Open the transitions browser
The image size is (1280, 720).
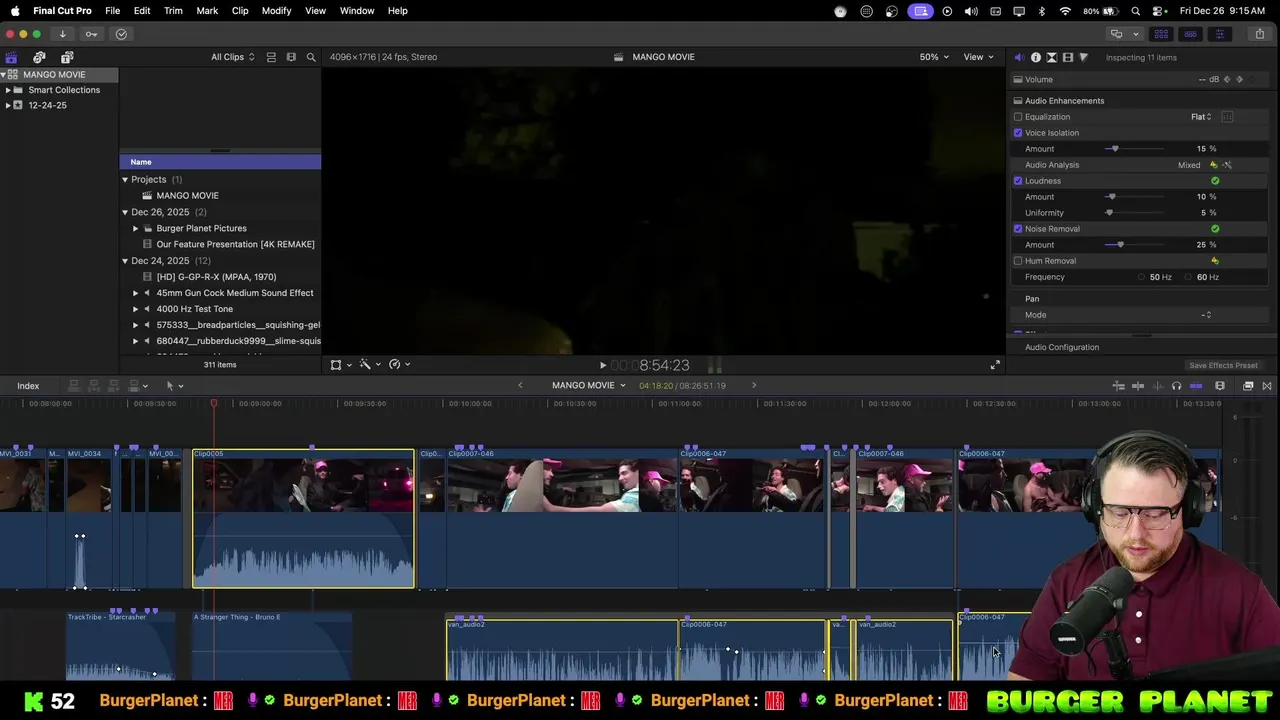tap(1267, 386)
